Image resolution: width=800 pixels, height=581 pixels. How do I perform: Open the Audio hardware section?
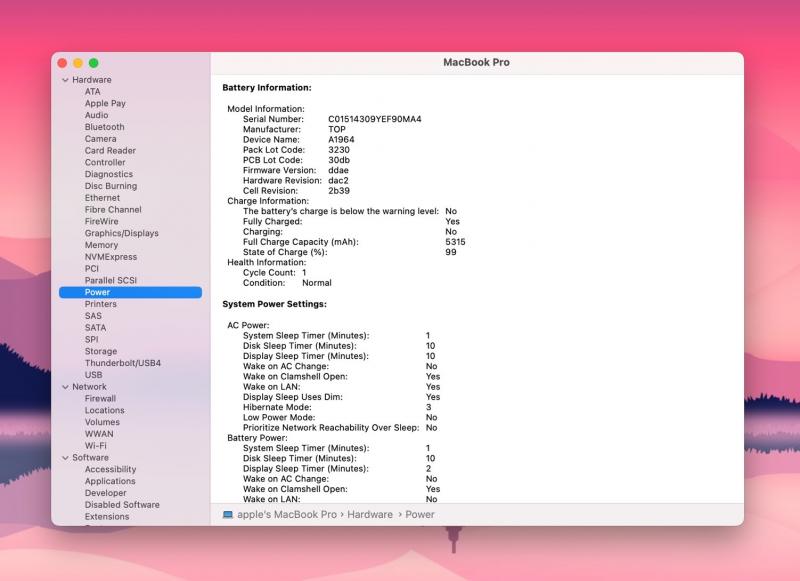click(96, 115)
